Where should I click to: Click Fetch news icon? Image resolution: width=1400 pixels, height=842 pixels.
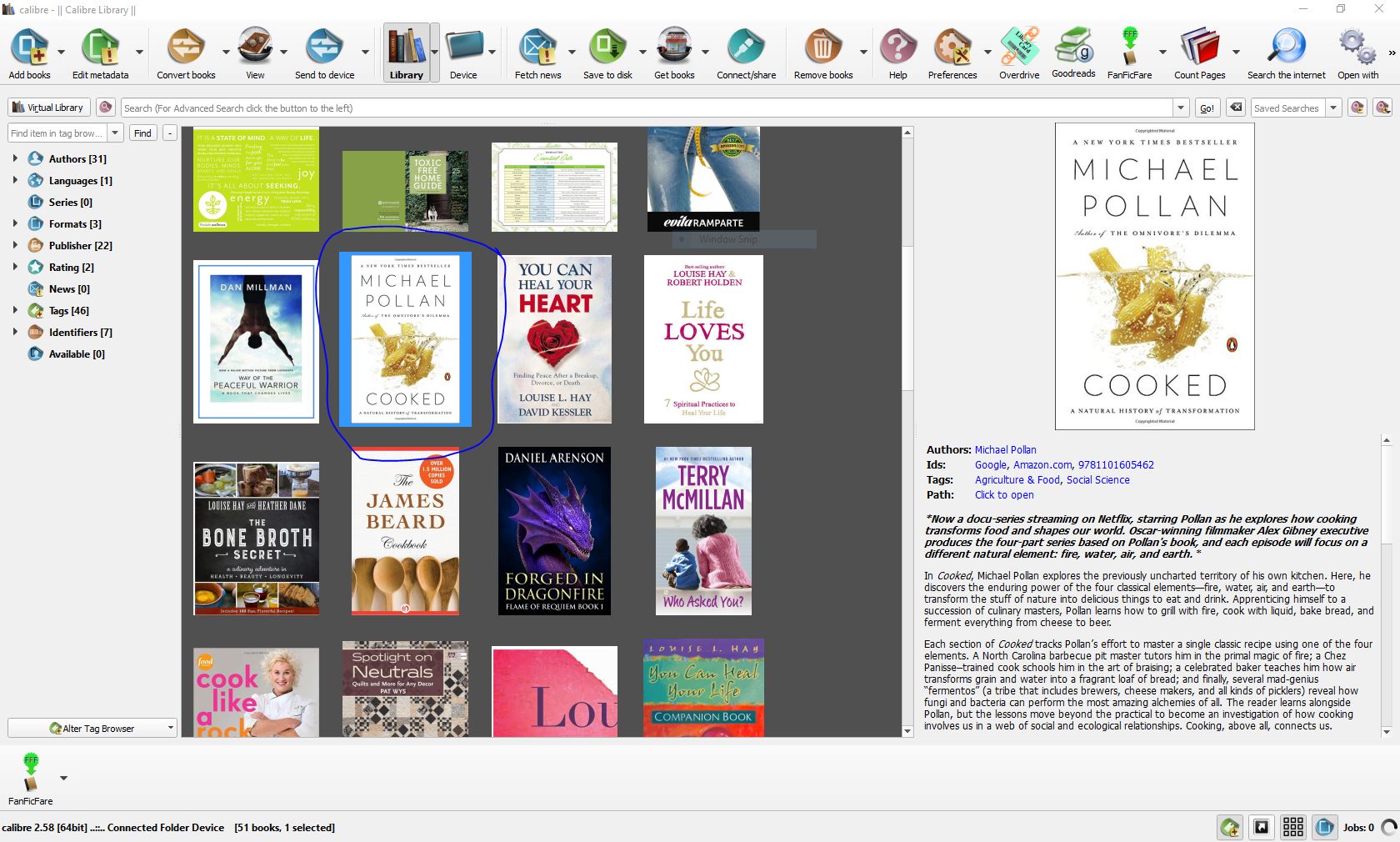click(x=537, y=47)
